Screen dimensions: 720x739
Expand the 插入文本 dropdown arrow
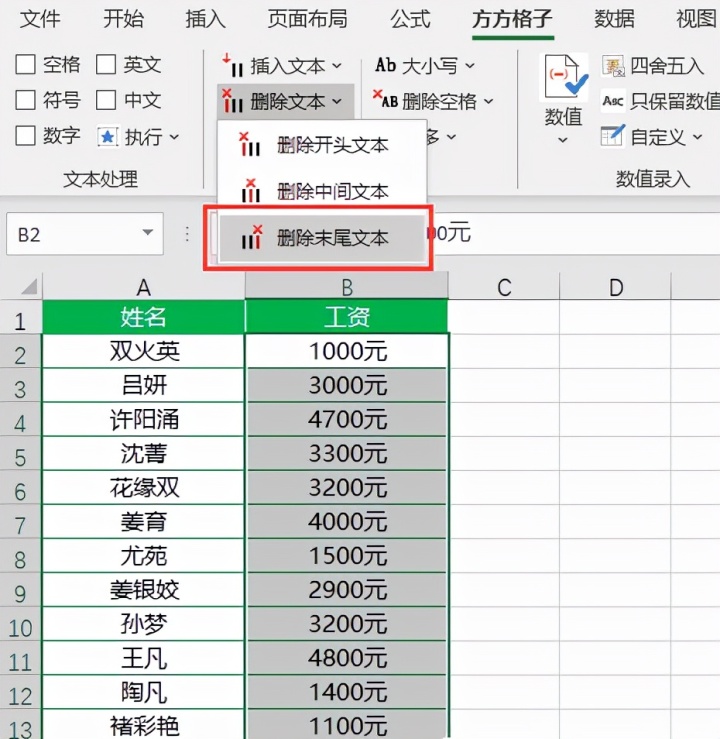[x=336, y=66]
